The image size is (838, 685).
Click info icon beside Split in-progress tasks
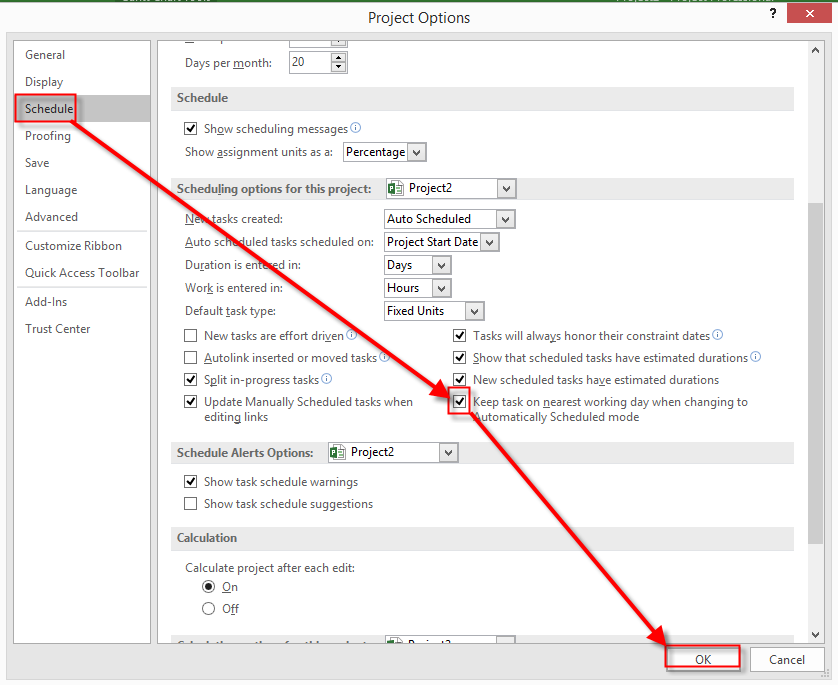(327, 379)
